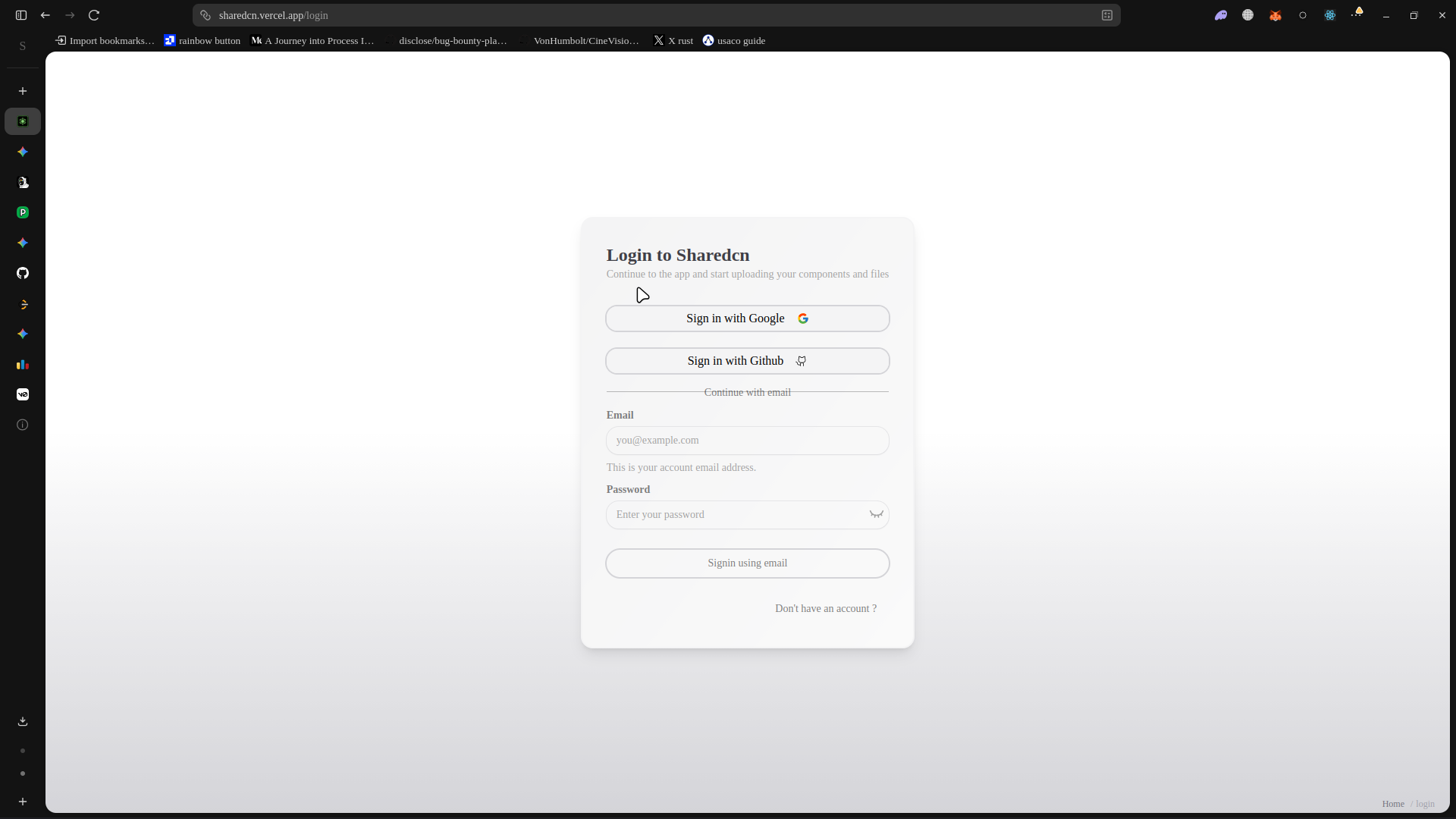
Task: Click the Signin using email button
Action: point(746,563)
